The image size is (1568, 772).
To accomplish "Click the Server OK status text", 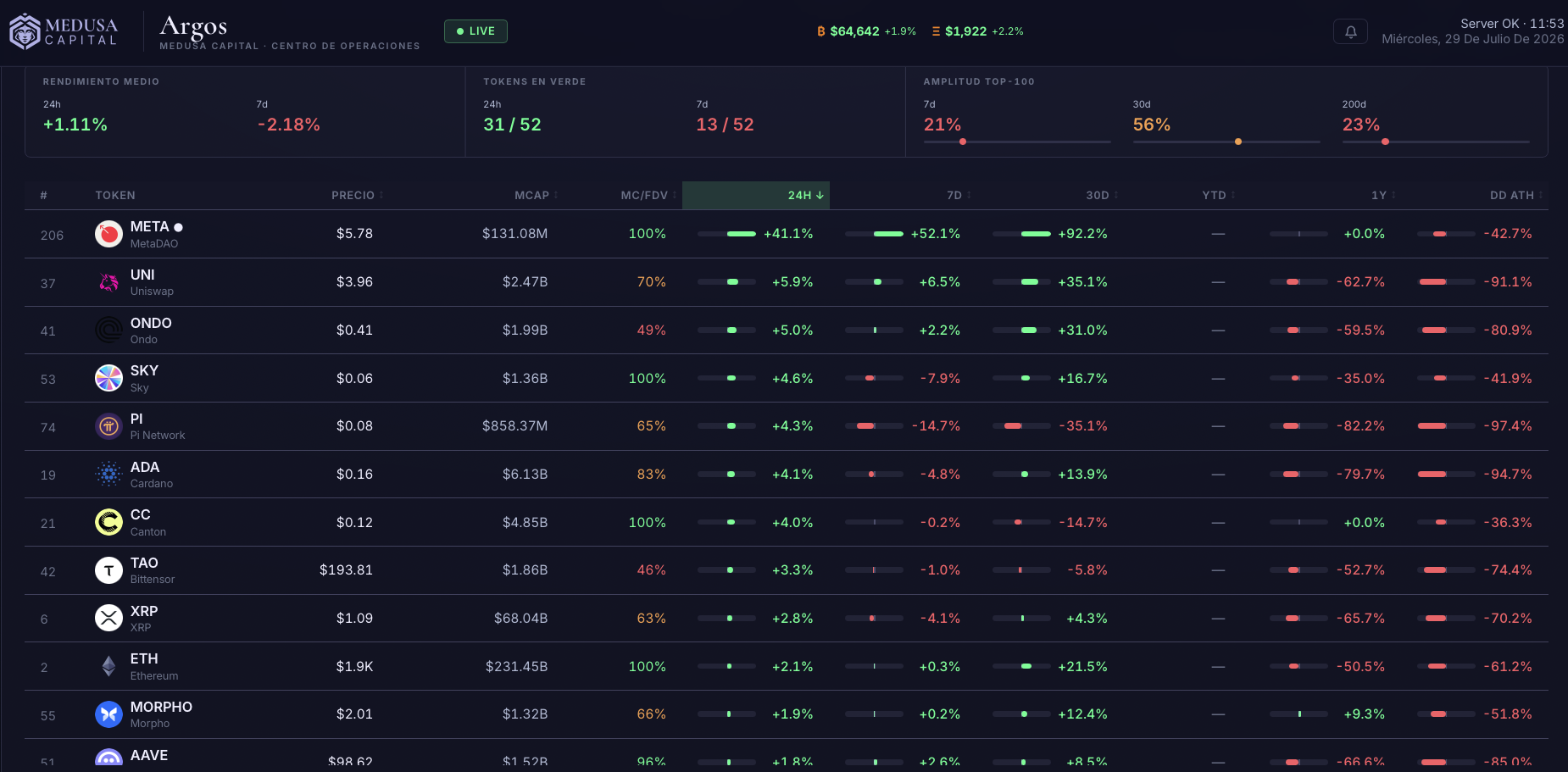I will 1489,24.
